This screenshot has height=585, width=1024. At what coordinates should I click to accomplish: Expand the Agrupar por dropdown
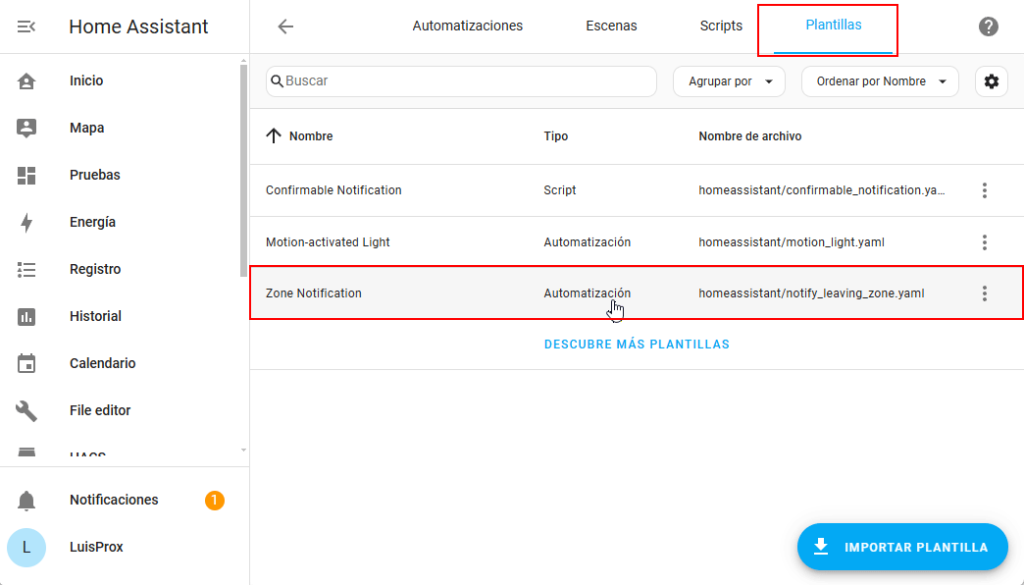coord(729,82)
